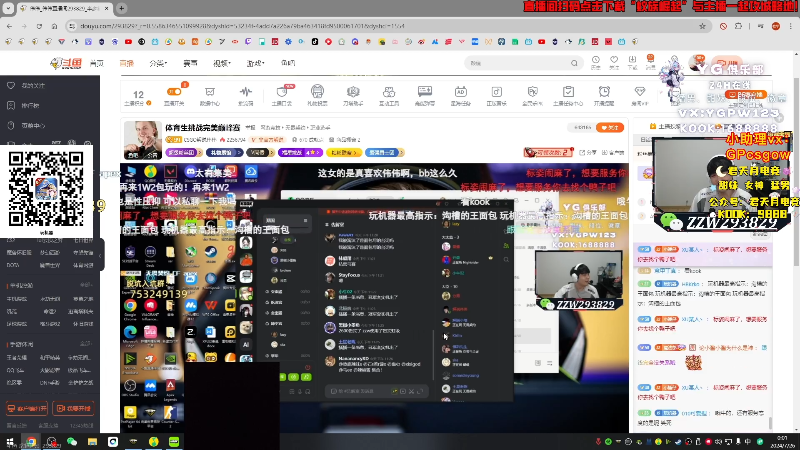Viewport: 800px width, 450px height.
Task: Click the browser back arrow
Action: coord(9,26)
